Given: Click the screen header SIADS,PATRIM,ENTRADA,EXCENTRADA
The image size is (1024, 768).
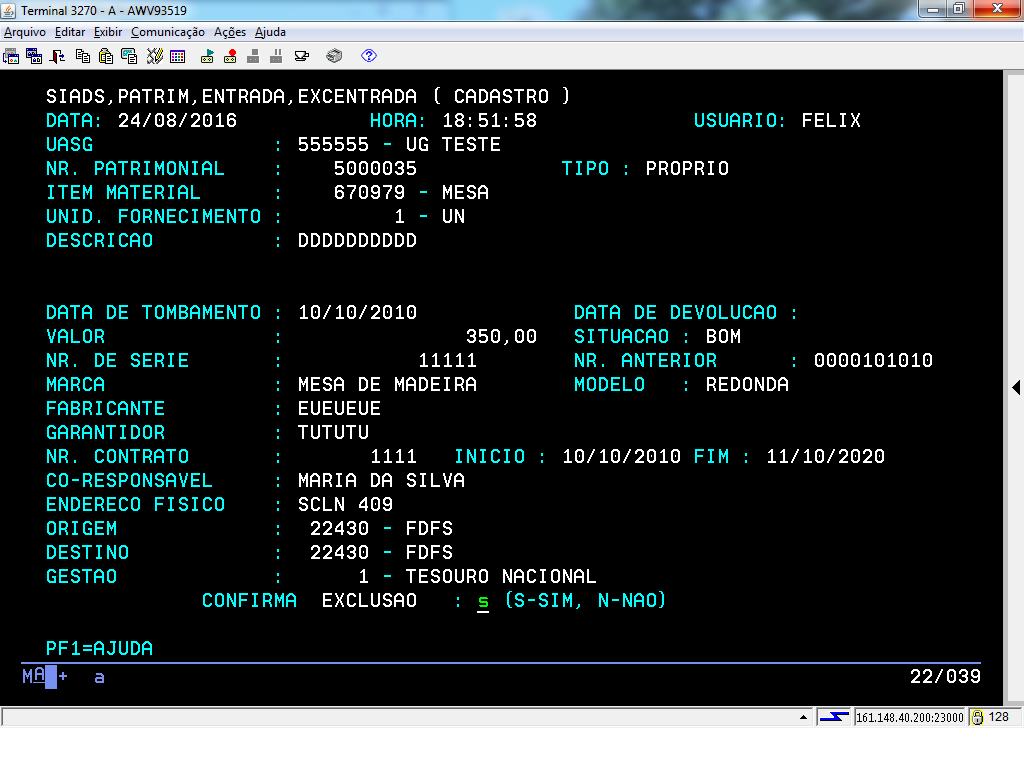Looking at the screenshot, I should (x=231, y=97).
